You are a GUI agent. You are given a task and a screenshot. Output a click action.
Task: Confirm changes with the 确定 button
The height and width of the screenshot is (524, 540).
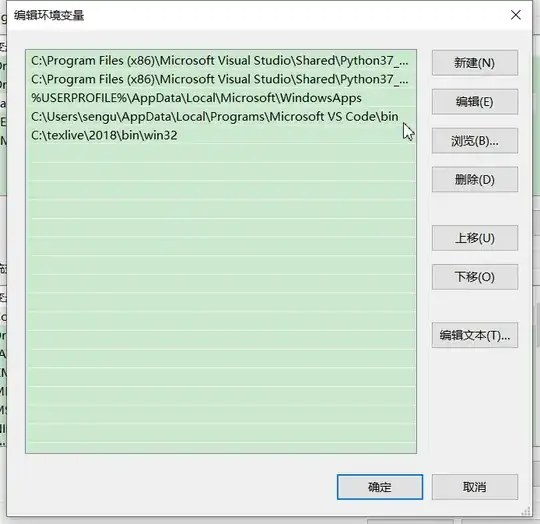380,487
